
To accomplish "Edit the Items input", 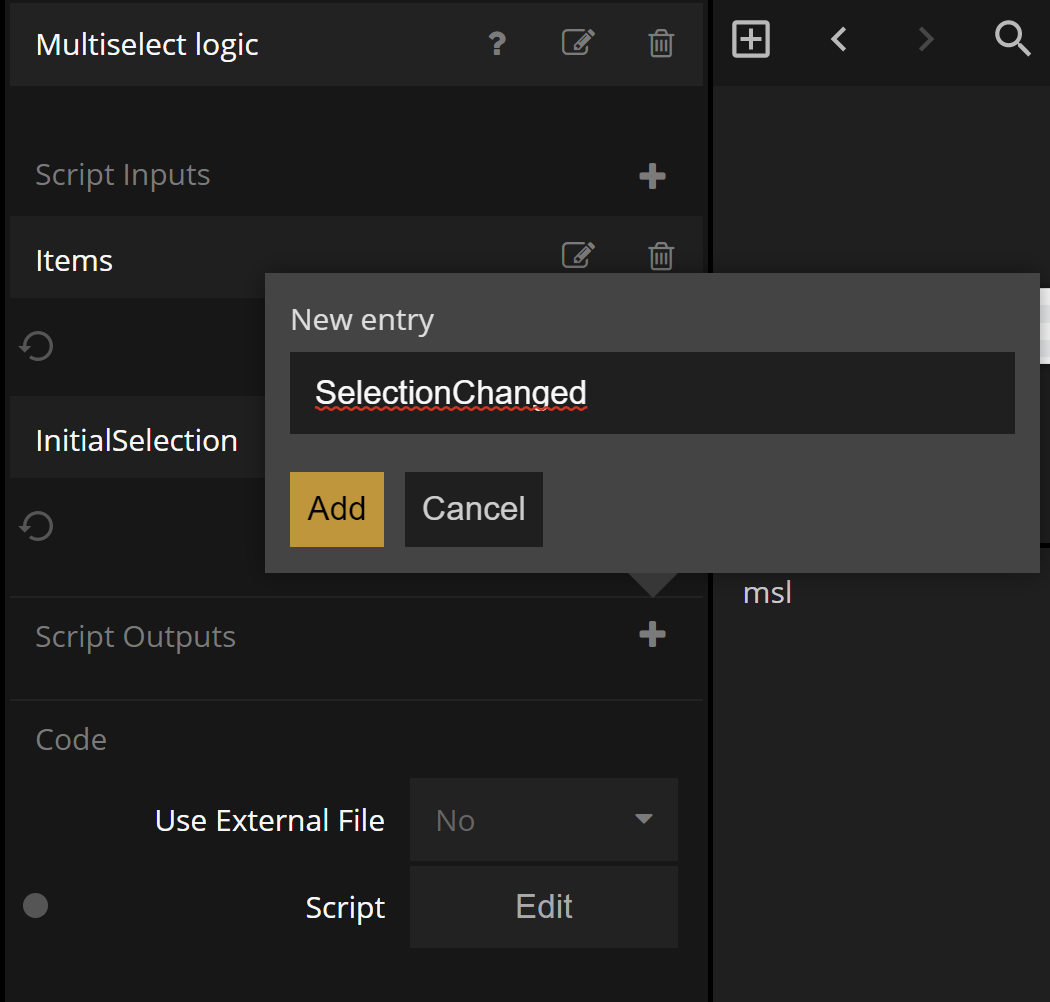I will 578,257.
